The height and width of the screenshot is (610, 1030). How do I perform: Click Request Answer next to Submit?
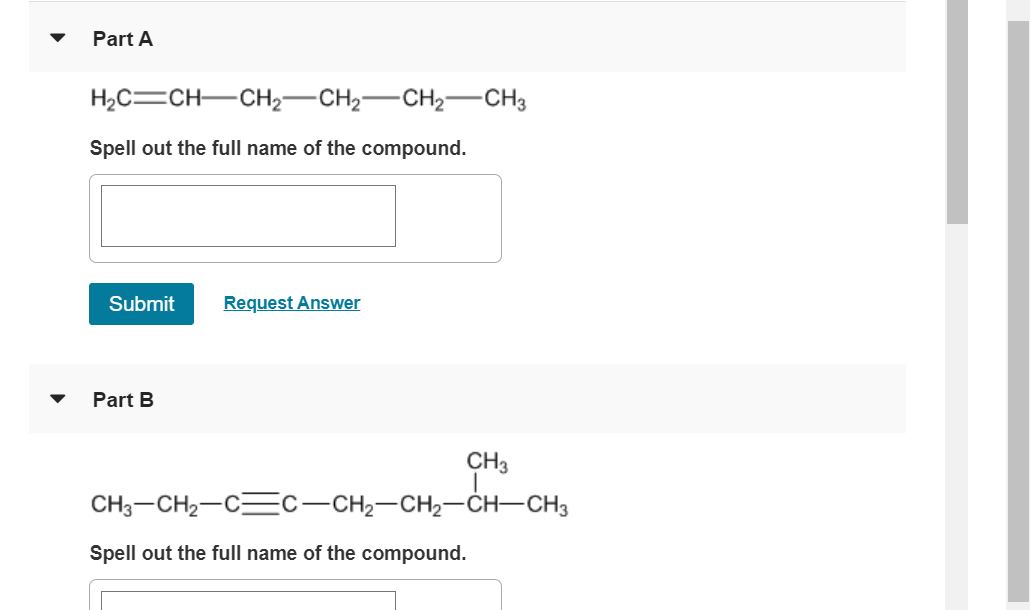[x=291, y=302]
